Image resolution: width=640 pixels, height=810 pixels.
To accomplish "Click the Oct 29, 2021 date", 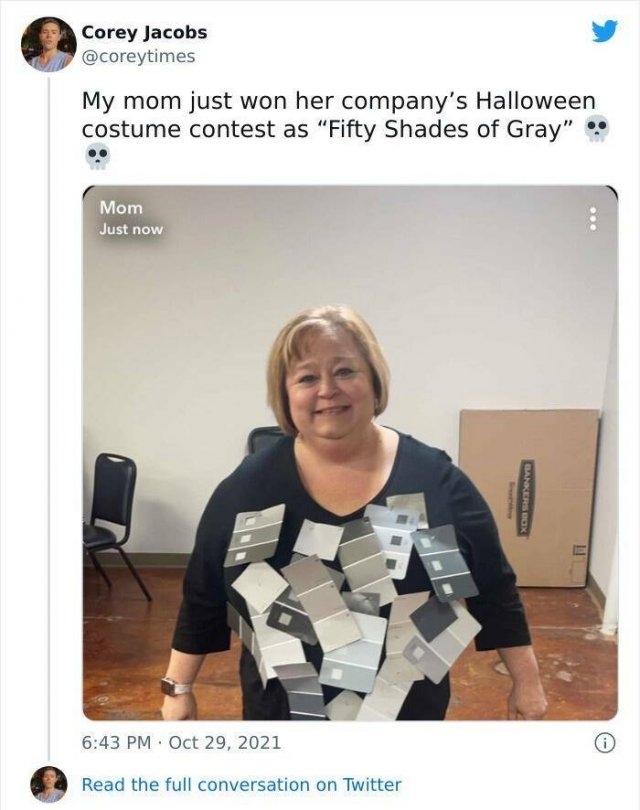I will pyautogui.click(x=225, y=743).
